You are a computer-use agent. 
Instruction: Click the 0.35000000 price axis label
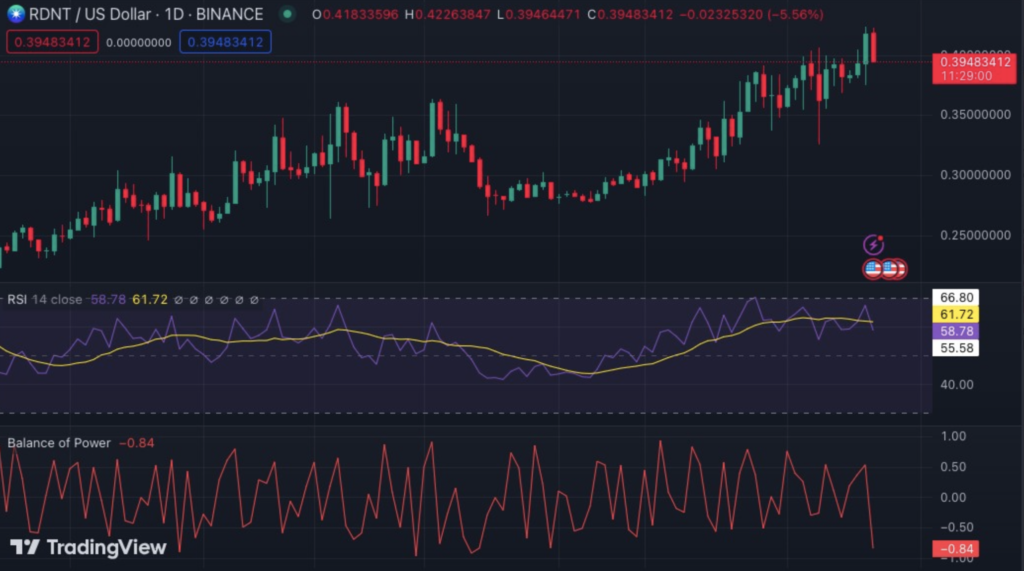tap(975, 114)
